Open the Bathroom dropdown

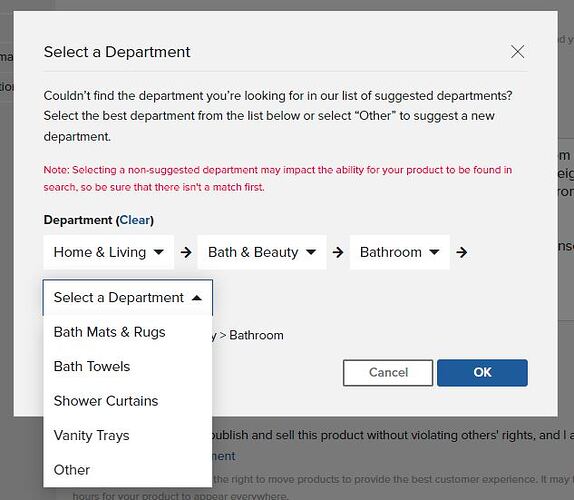click(x=400, y=252)
